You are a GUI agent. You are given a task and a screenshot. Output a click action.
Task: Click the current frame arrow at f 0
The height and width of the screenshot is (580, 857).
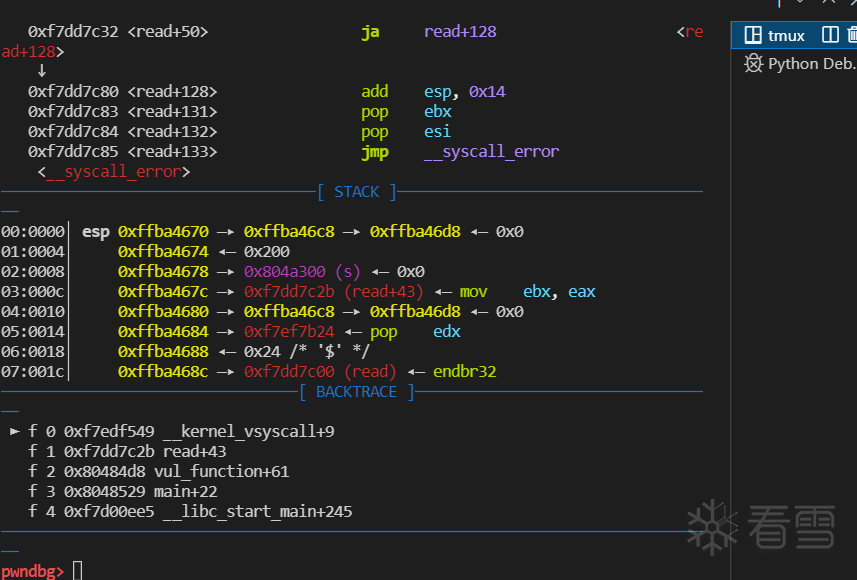pos(14,431)
